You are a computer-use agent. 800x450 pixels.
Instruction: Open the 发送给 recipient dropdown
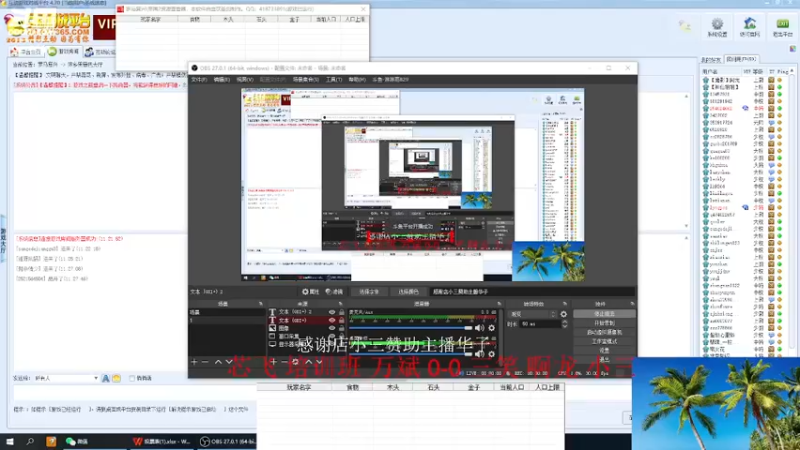[66, 379]
